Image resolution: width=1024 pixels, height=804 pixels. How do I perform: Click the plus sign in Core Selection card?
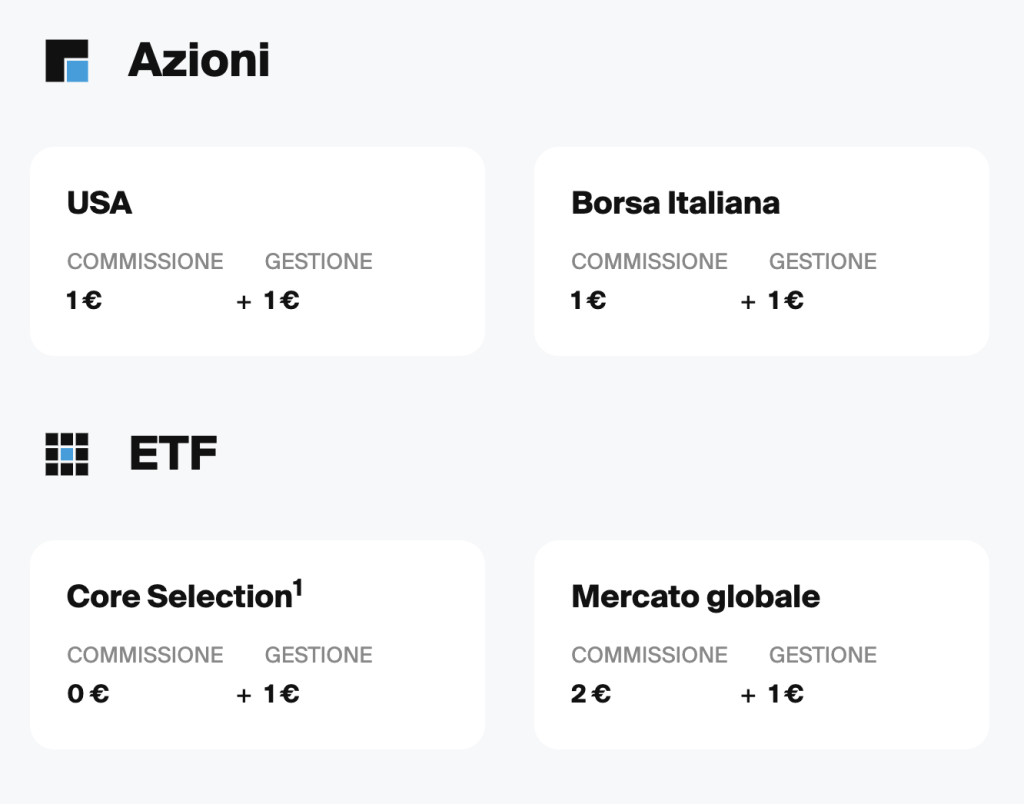pos(244,696)
